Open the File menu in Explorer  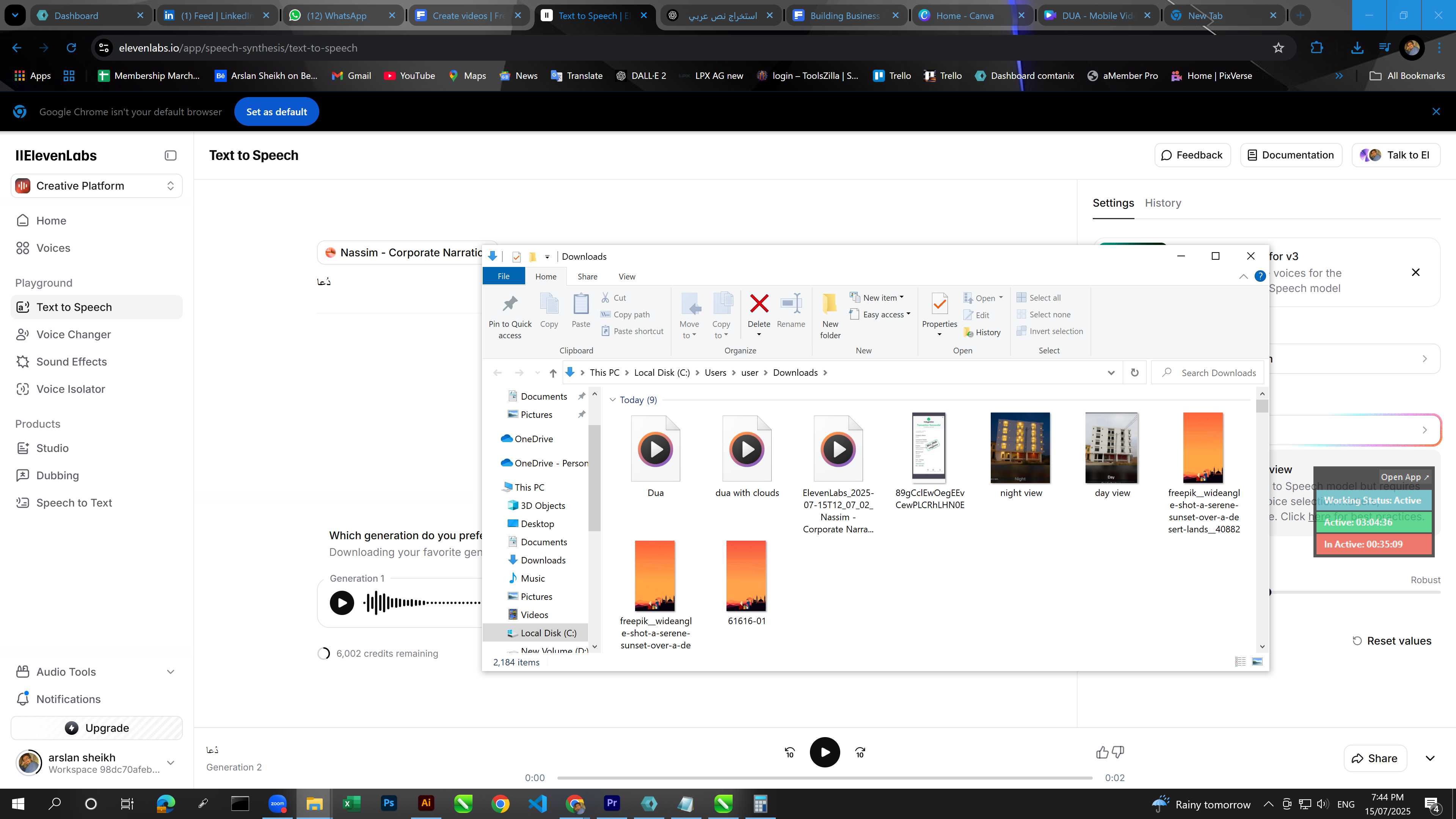tap(503, 276)
